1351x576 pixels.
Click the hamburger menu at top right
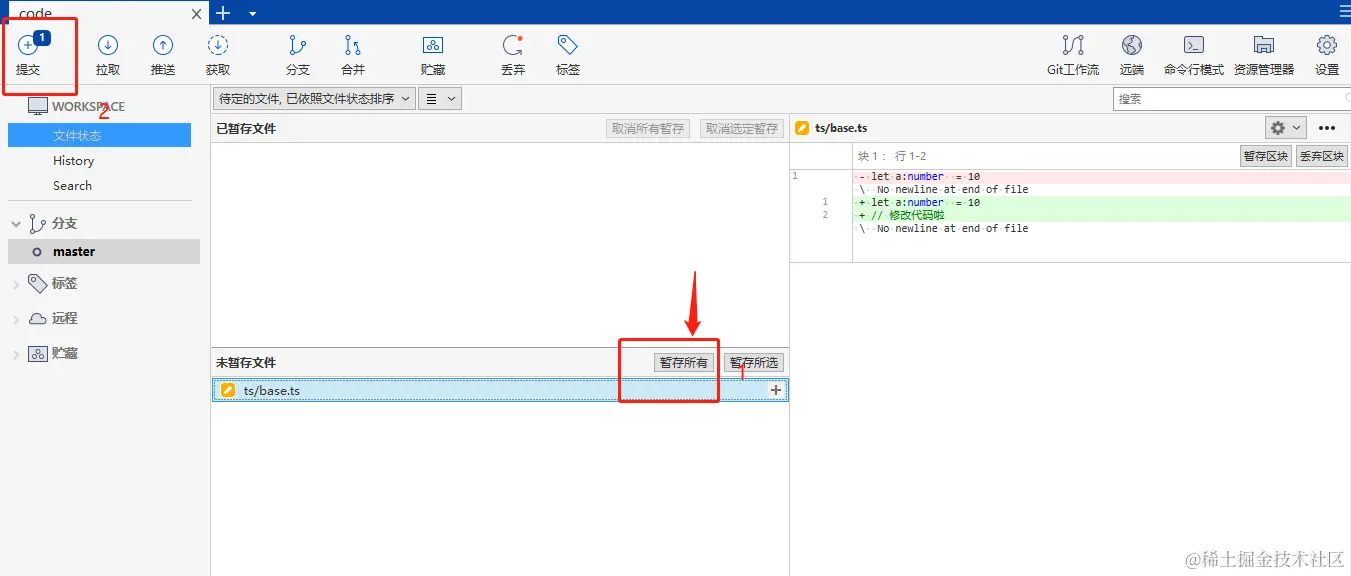point(1344,11)
